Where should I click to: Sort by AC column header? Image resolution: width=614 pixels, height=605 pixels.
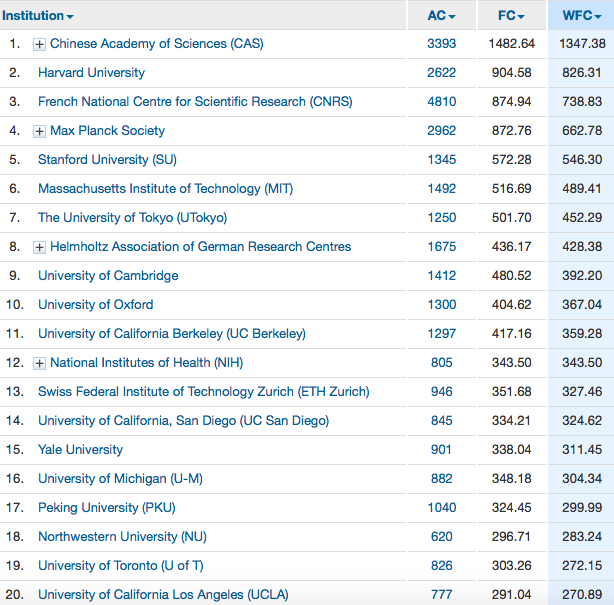441,16
